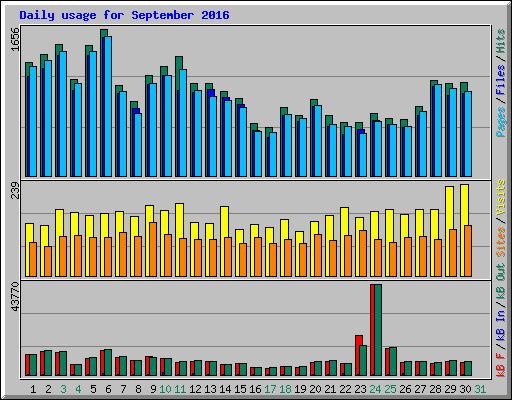Viewport: 512px width, 400px height.
Task: Select day label "30" on the x-axis
Action: (x=465, y=389)
